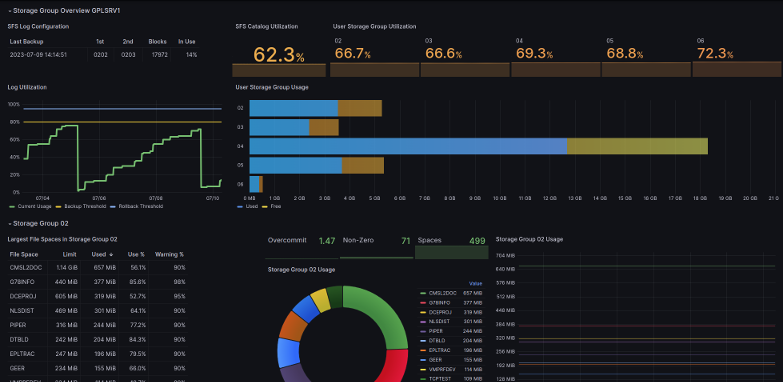Select VMPRFDEV entry in pie chart legend
This screenshot has width=783, height=382.
click(x=441, y=369)
